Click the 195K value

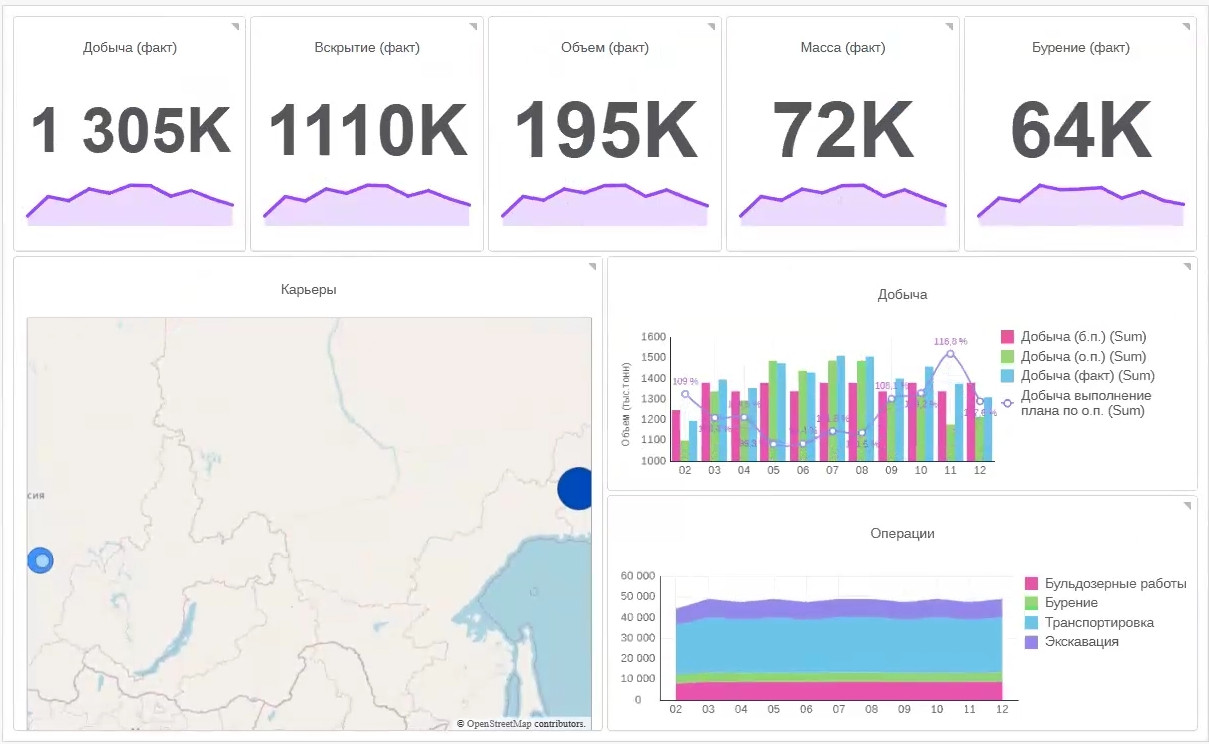tap(605, 131)
